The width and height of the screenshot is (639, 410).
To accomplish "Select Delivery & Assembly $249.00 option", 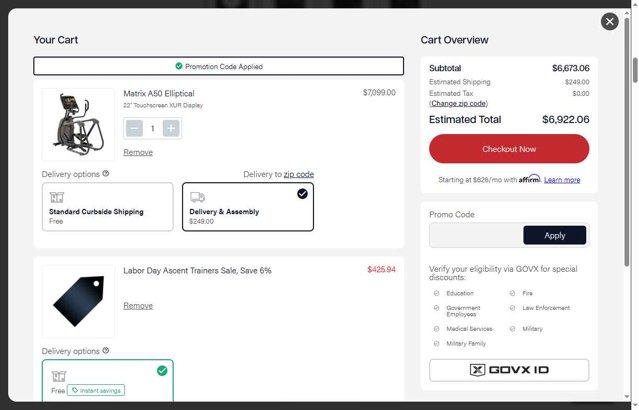I will (x=248, y=207).
